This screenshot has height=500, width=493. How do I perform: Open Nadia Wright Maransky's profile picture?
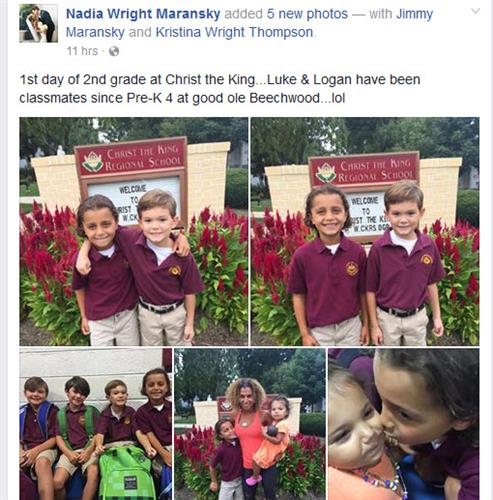(x=38, y=23)
